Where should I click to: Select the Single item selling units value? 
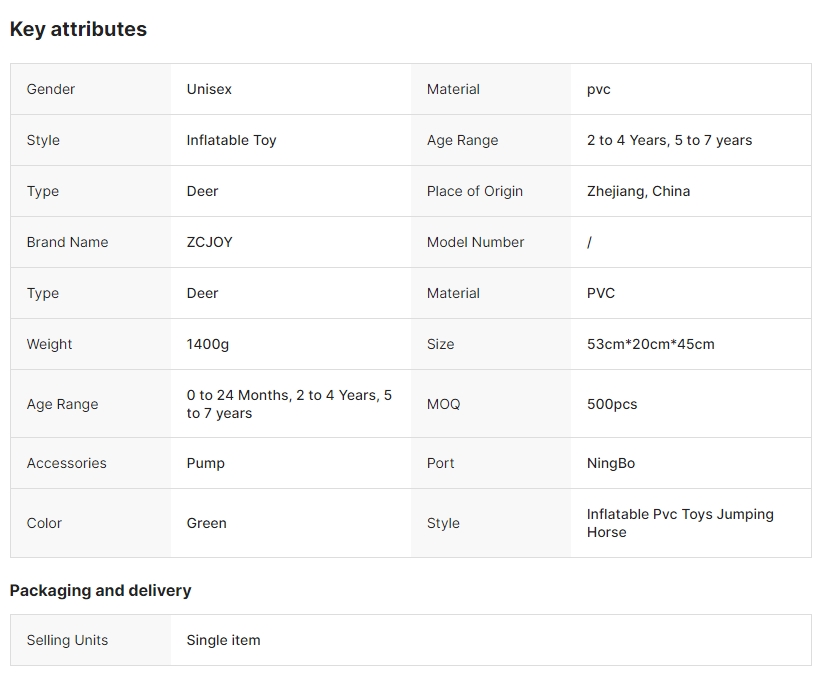point(223,640)
